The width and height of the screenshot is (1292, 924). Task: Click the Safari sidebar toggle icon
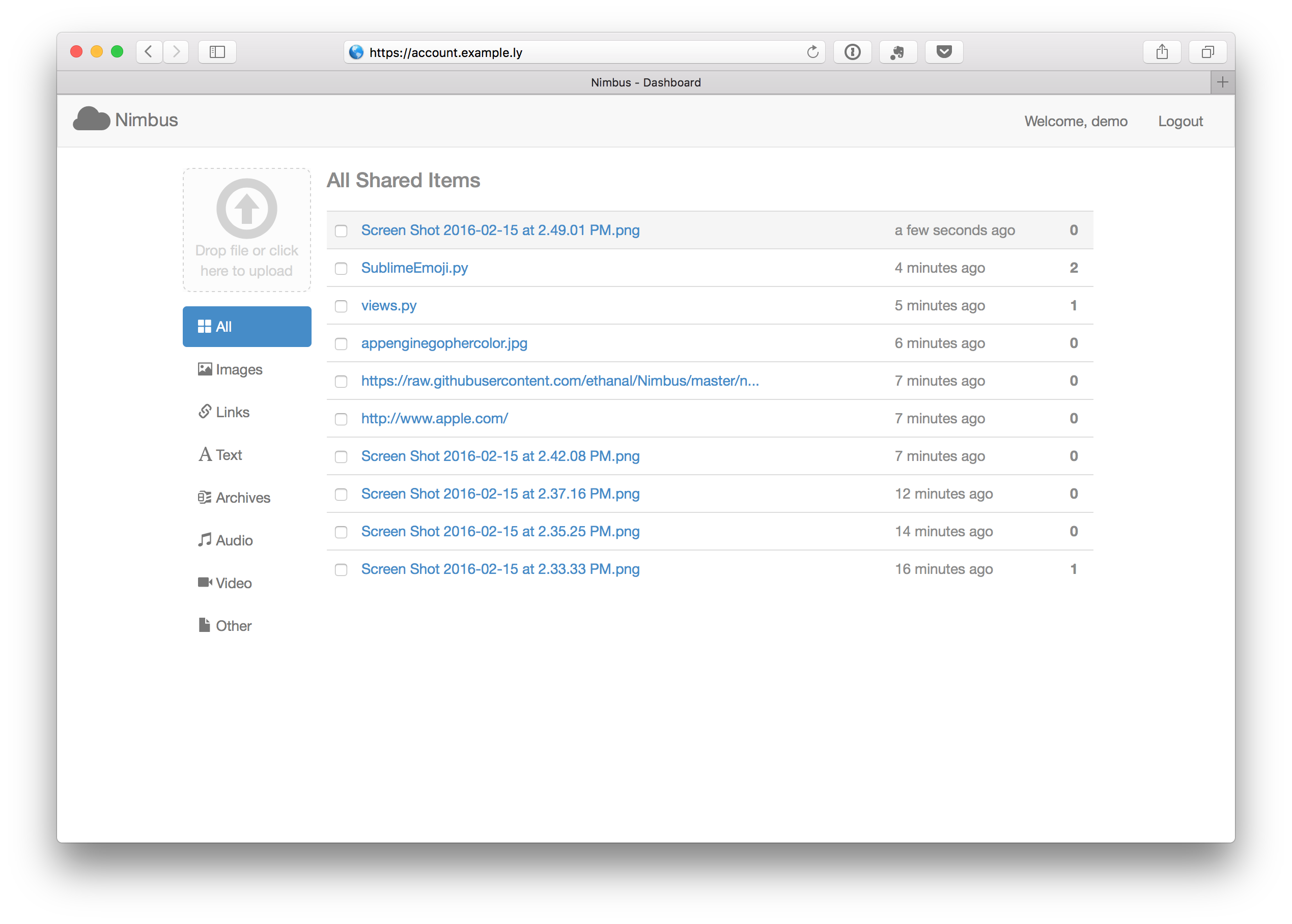217,52
